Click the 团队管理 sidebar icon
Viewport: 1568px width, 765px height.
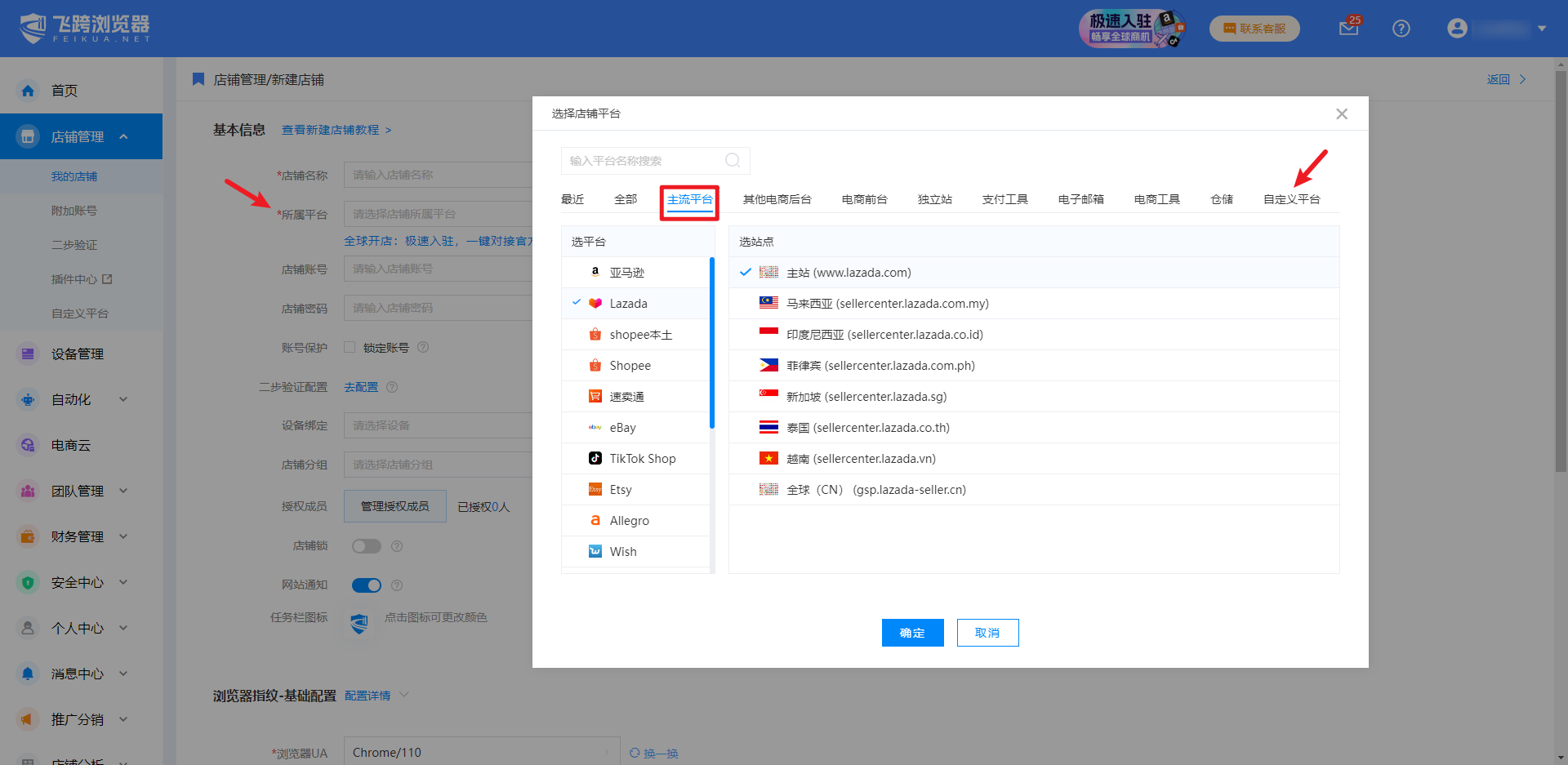(x=28, y=491)
